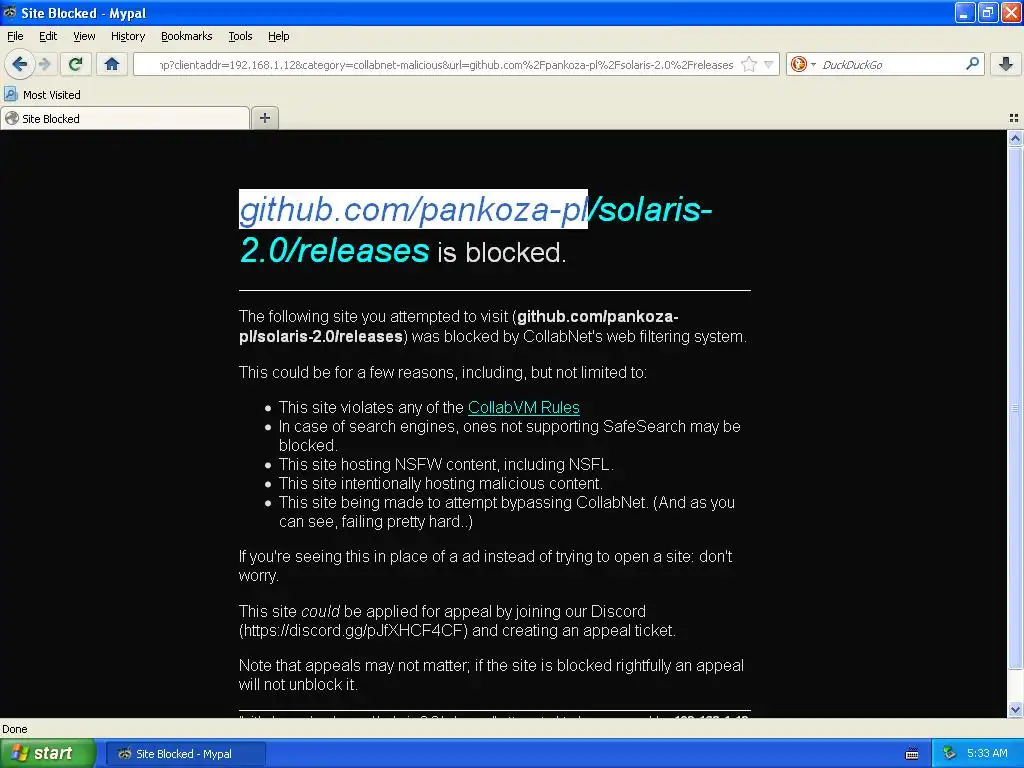Close the Mypal window
Viewport: 1024px width, 768px height.
tap(1011, 12)
